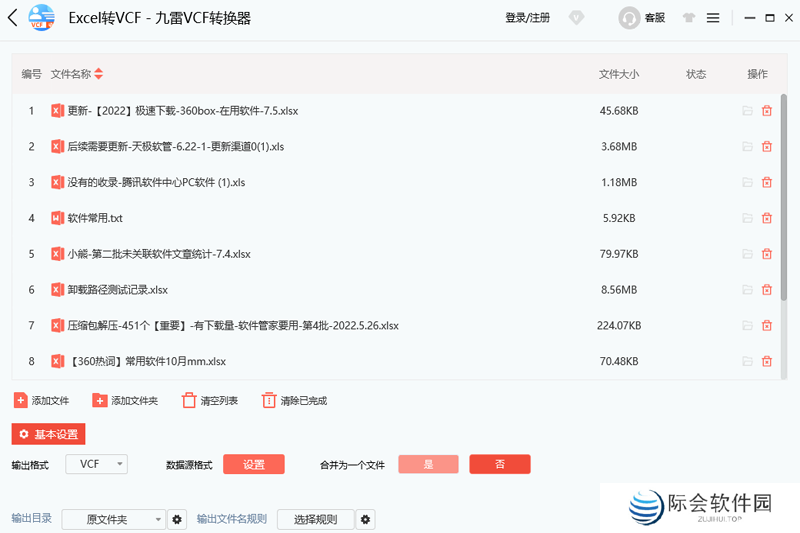Click 添加文件 to add files
800x533 pixels.
tap(41, 400)
